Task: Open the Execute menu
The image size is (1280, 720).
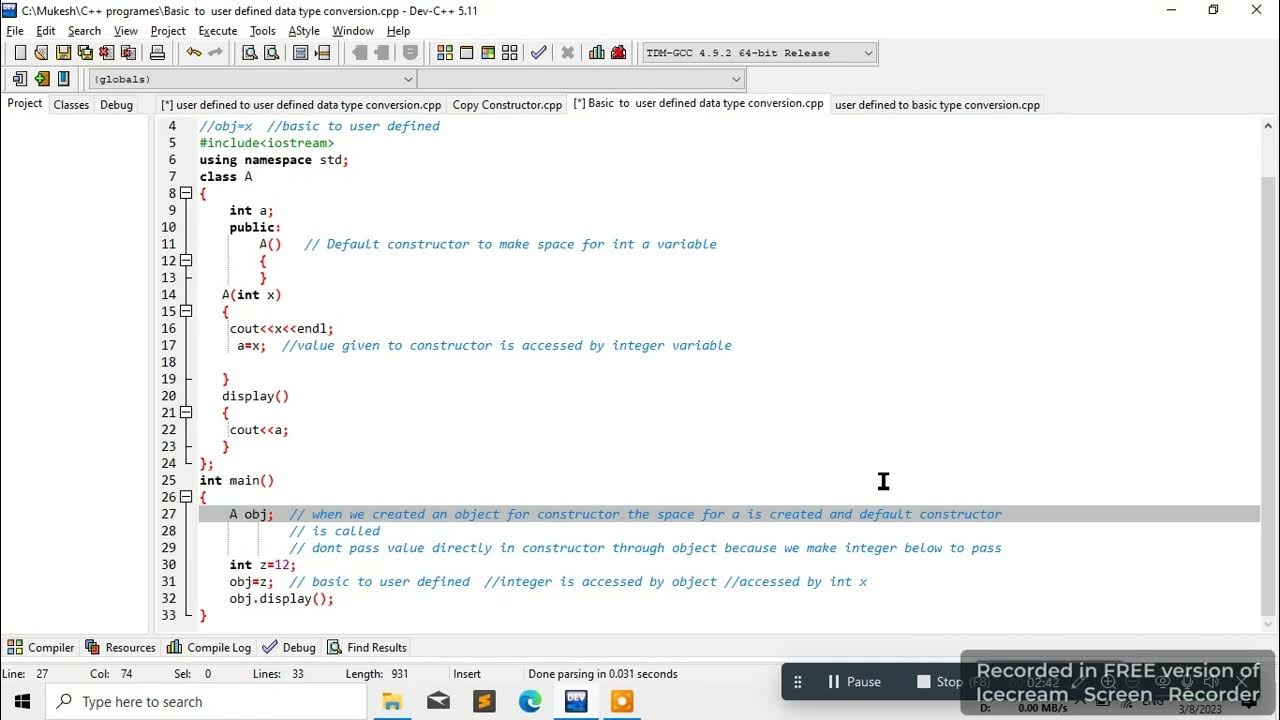Action: [217, 31]
